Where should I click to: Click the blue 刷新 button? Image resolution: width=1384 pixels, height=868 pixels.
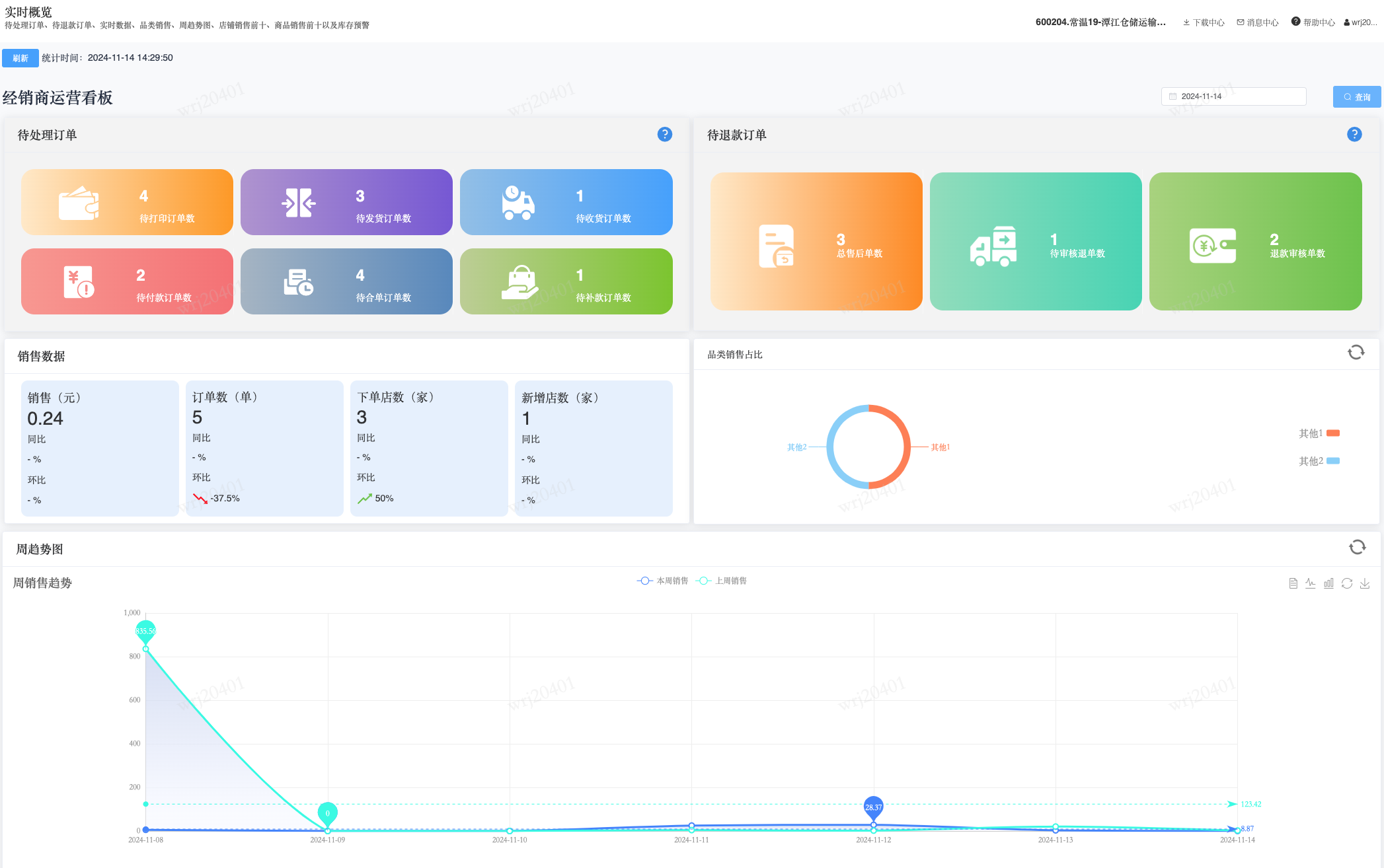[x=20, y=58]
